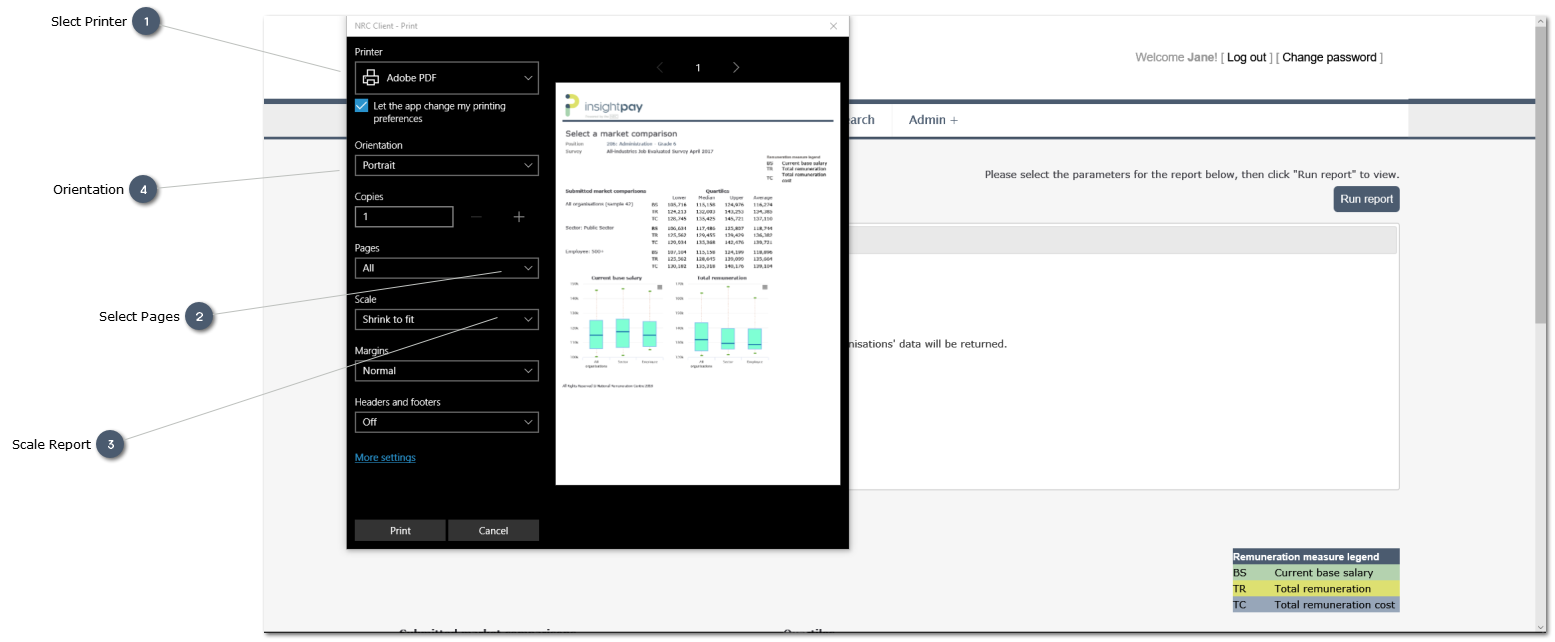Expand the Pages dropdown set to All
The width and height of the screenshot is (1555, 642).
446,268
